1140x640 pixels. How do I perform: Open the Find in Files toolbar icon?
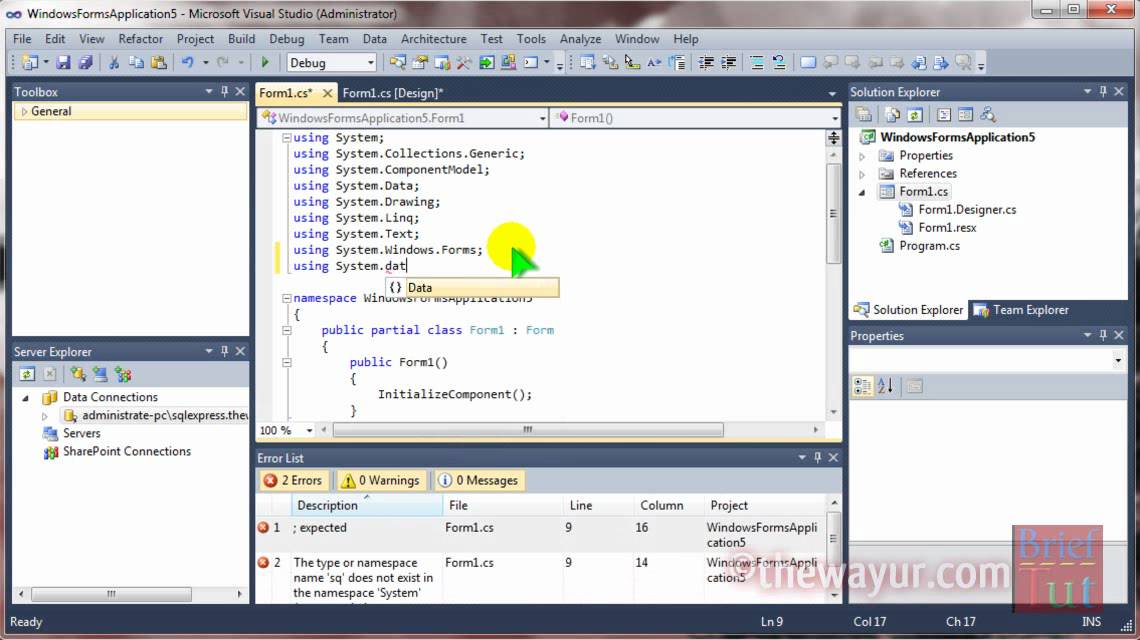[x=398, y=63]
